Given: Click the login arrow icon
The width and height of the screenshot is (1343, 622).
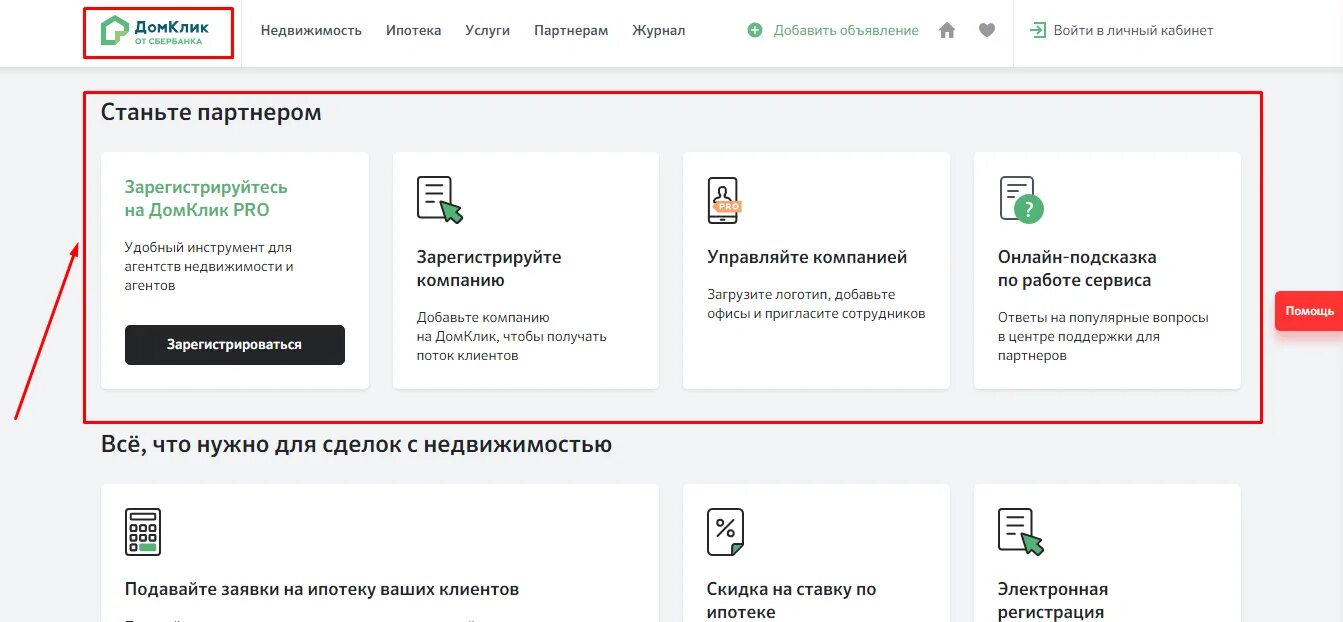Looking at the screenshot, I should 1038,31.
